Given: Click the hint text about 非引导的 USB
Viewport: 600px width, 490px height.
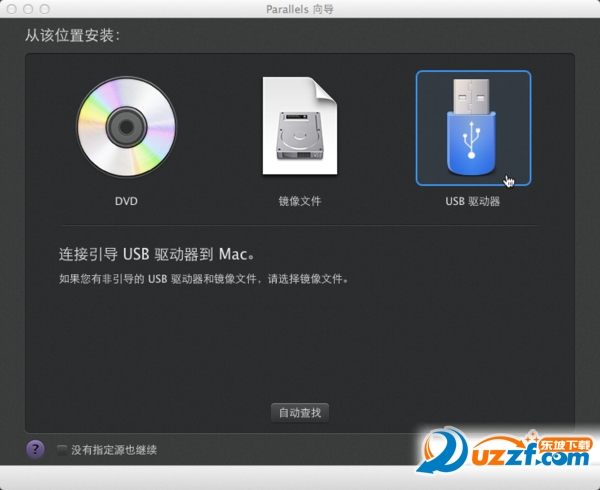Looking at the screenshot, I should click(x=204, y=280).
